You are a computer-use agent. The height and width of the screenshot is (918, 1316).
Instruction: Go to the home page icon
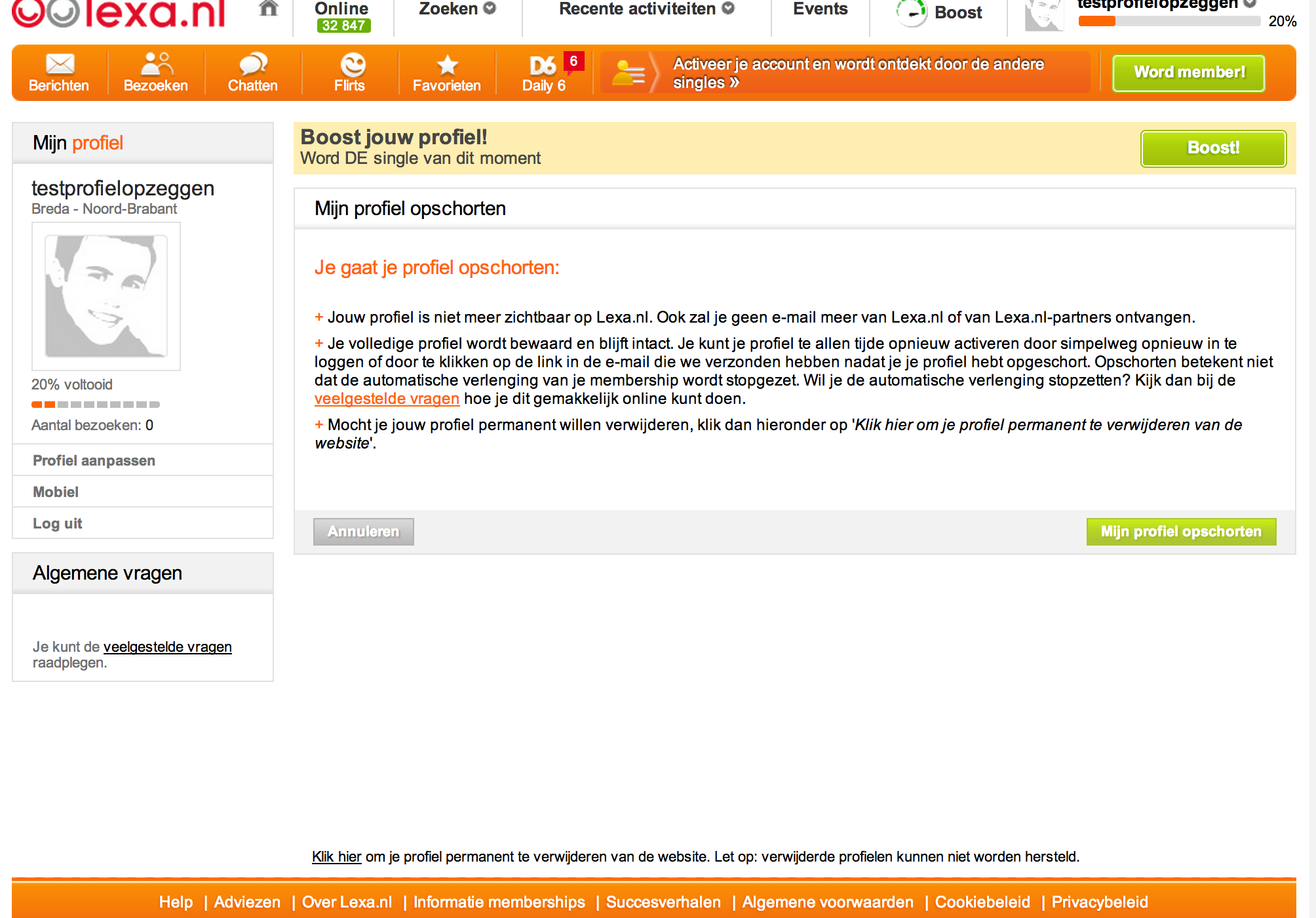[x=268, y=8]
